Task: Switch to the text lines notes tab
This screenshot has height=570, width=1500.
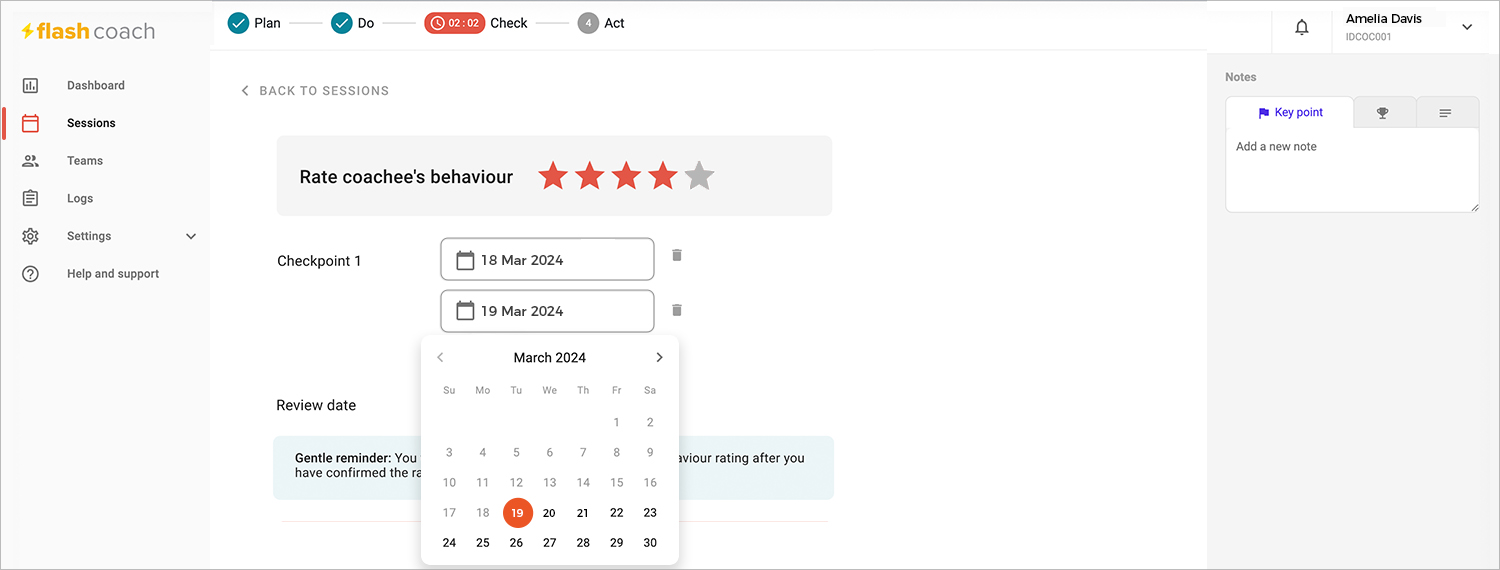Action: click(1446, 113)
